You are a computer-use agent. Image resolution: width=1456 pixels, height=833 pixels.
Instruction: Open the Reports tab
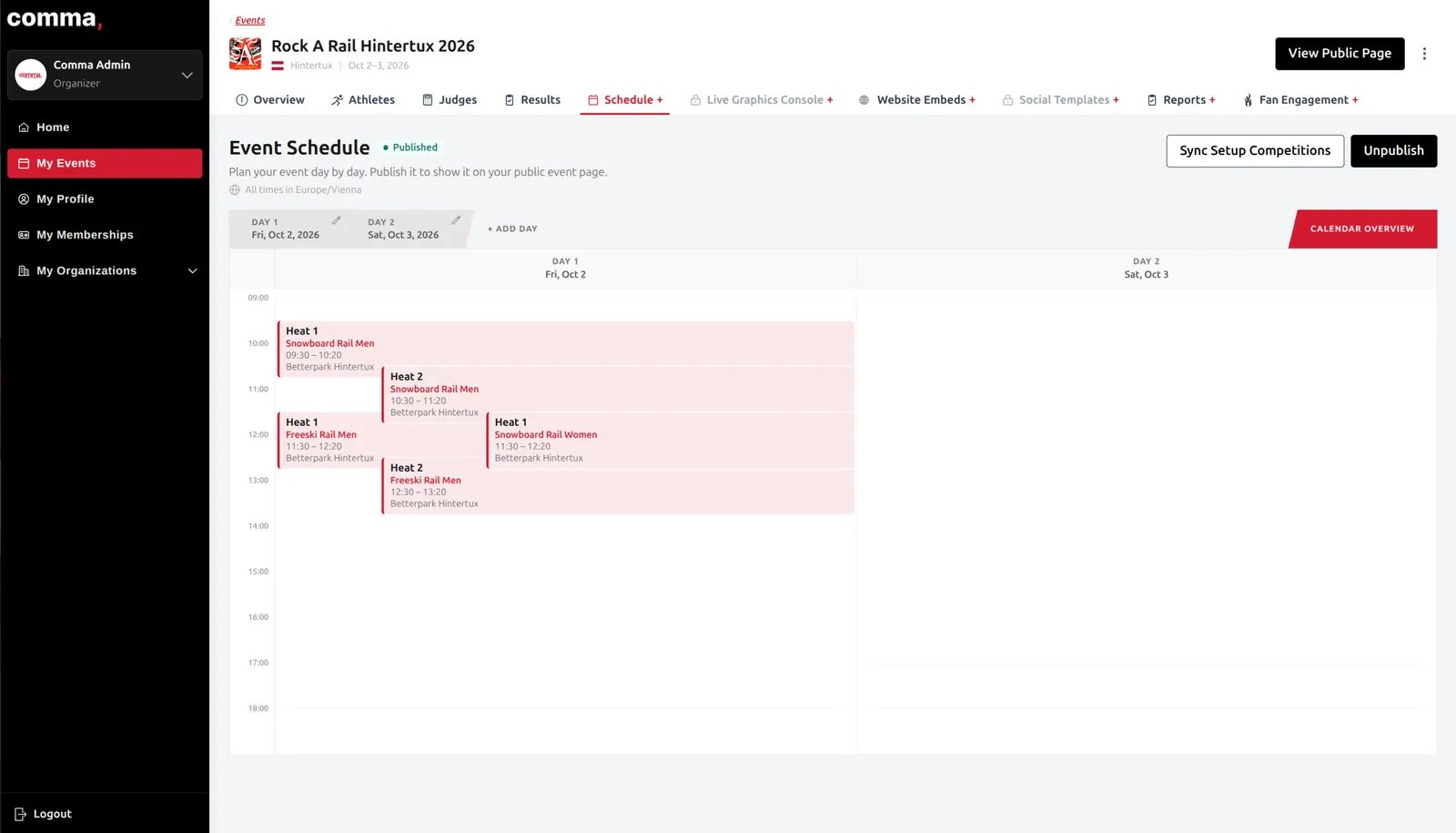coord(1181,100)
